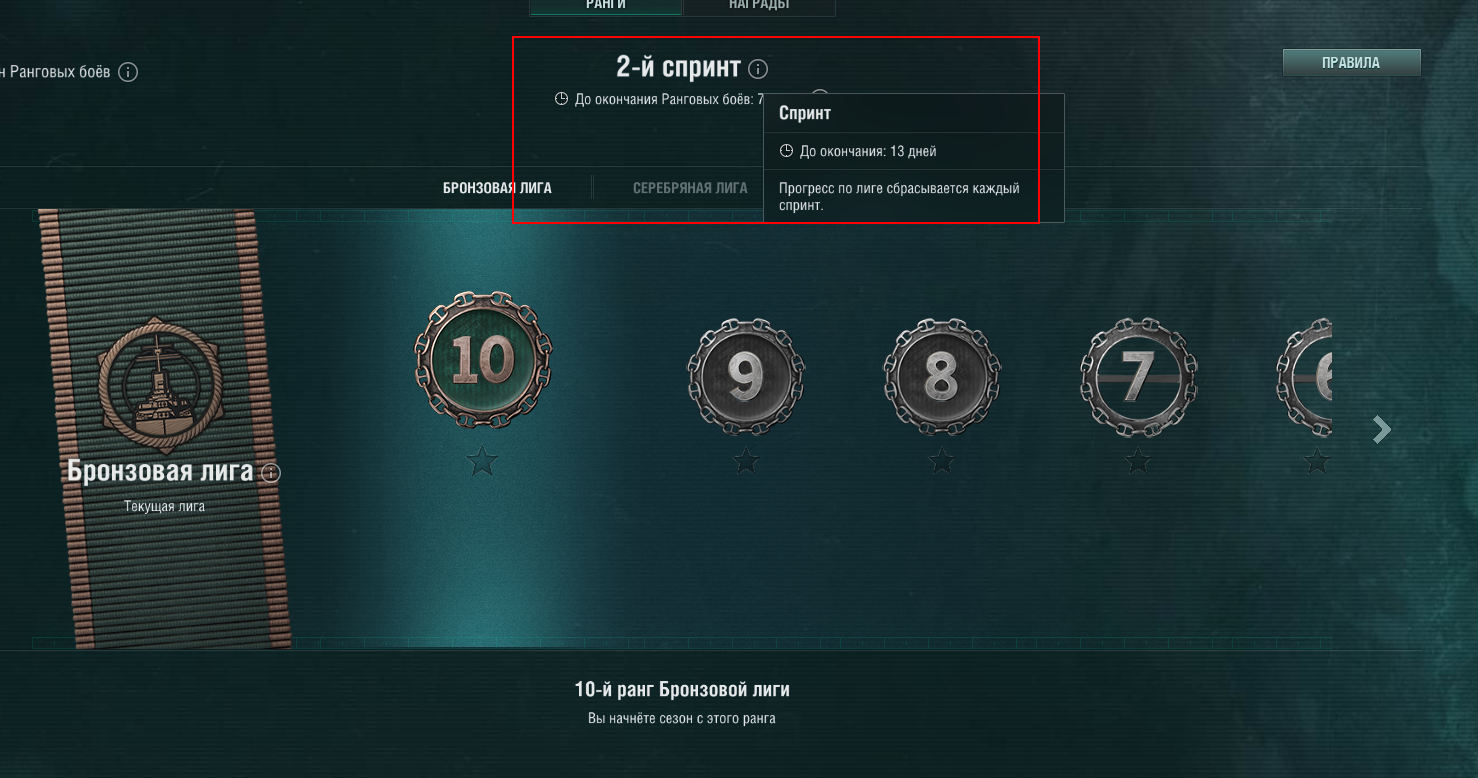Open info icon next to Ранговых боёв

128,72
